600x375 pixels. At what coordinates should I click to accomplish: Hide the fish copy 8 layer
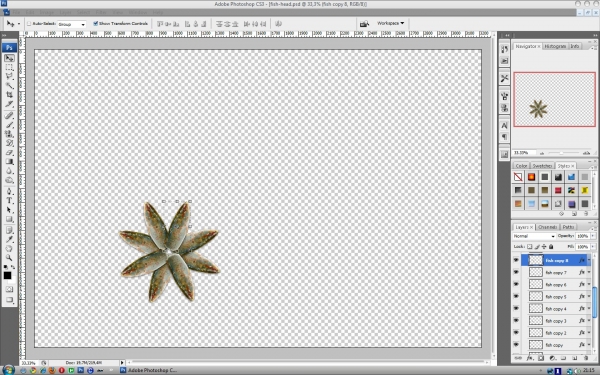pyautogui.click(x=516, y=260)
